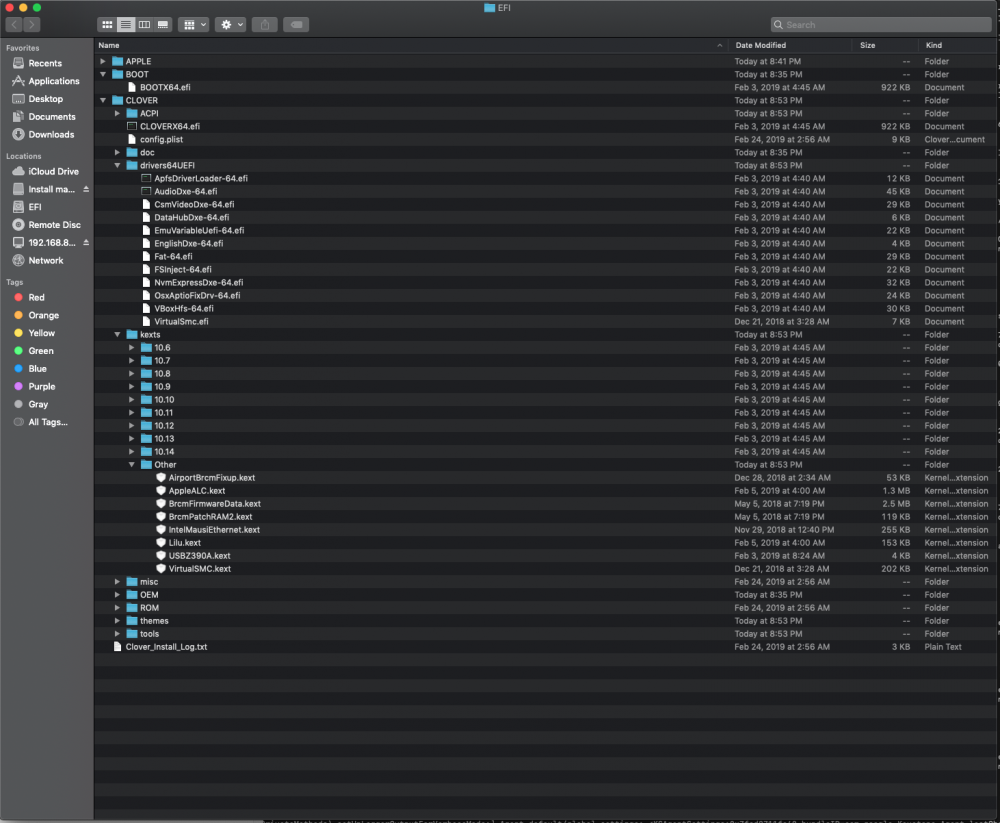The image size is (1000, 823).
Task: Select the ApfsDriverLoader-64.efi file
Action: coord(201,179)
